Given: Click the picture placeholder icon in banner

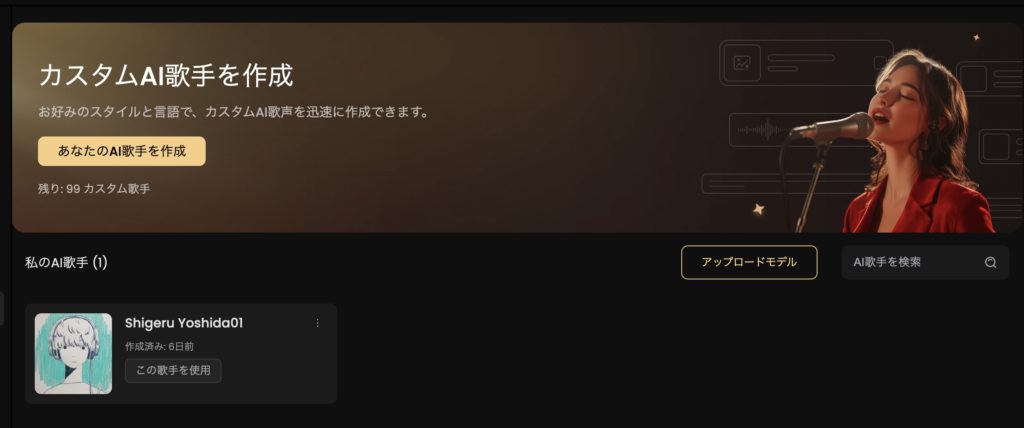Looking at the screenshot, I should (x=741, y=63).
